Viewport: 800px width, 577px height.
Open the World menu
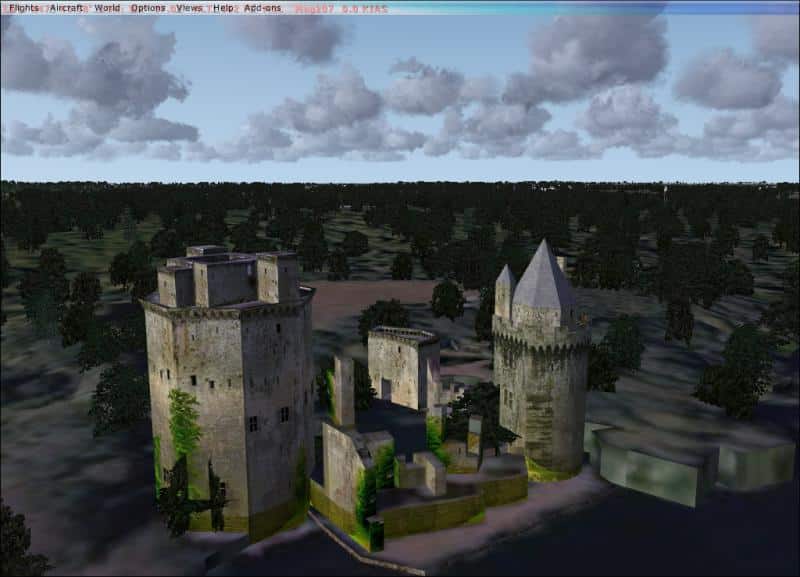[x=107, y=7]
